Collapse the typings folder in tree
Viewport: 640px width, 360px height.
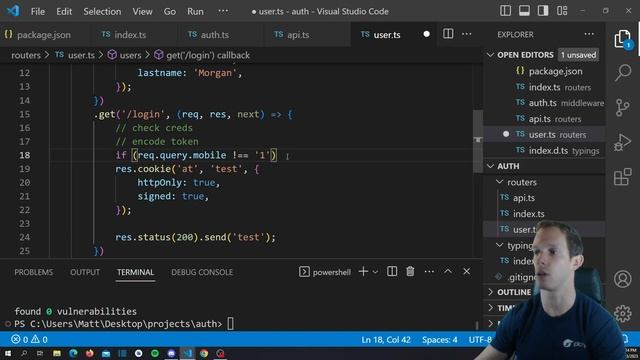click(x=500, y=245)
